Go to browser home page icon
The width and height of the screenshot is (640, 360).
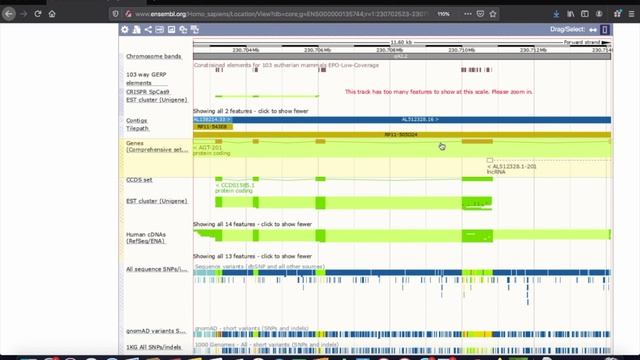pyautogui.click(x=52, y=14)
